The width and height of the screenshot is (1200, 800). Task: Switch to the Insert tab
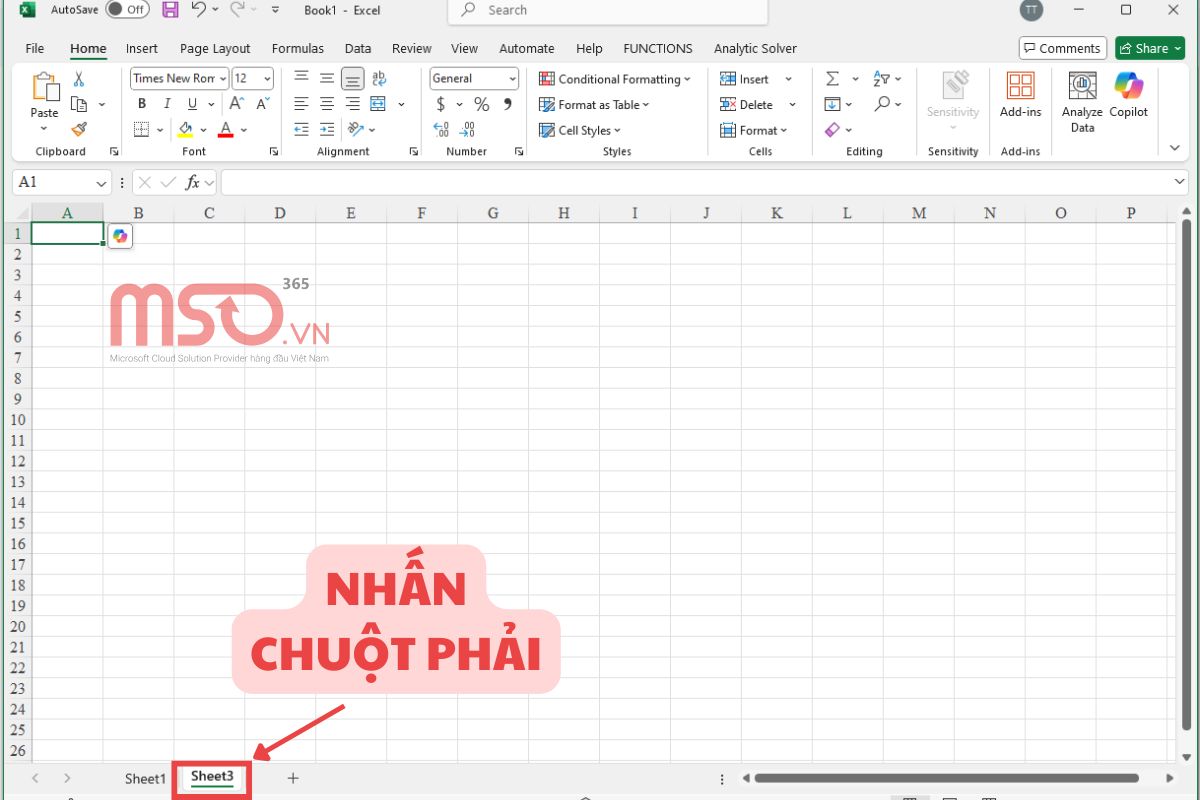tap(142, 48)
